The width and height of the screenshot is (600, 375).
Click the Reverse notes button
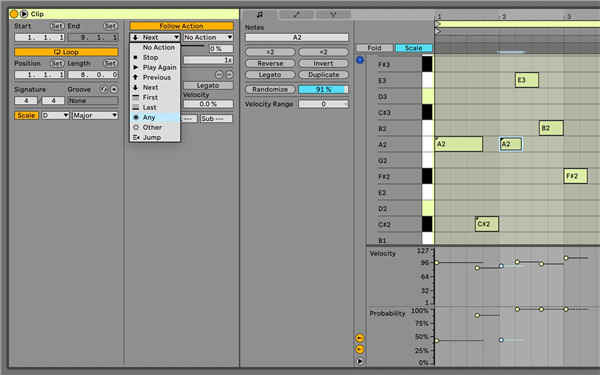(270, 63)
